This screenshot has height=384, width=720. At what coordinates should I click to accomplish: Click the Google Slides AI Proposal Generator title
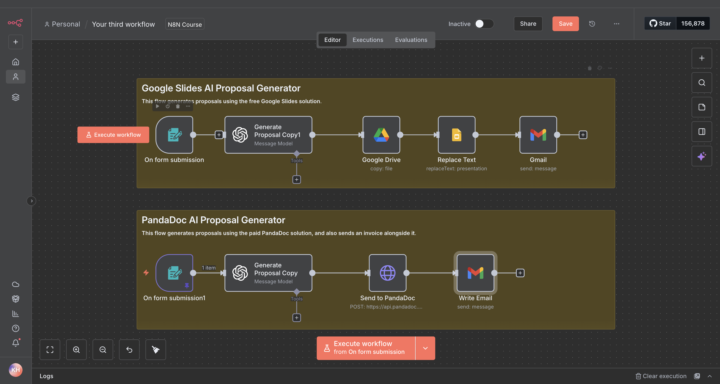221,88
